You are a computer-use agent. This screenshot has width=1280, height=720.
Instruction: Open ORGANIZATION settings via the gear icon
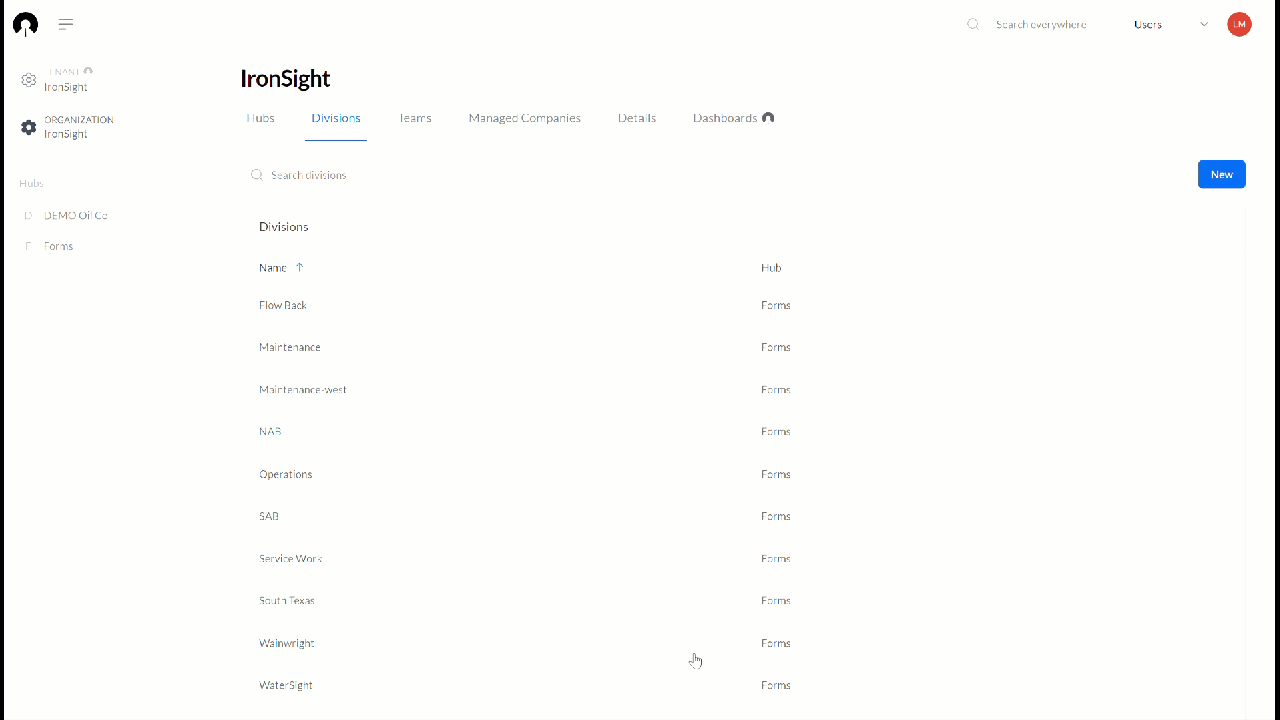(29, 127)
